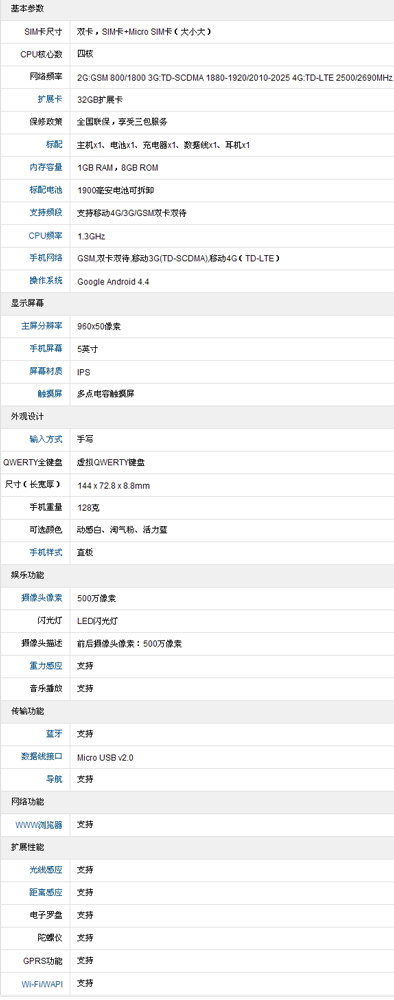Click the 网络频率 label

(46, 77)
